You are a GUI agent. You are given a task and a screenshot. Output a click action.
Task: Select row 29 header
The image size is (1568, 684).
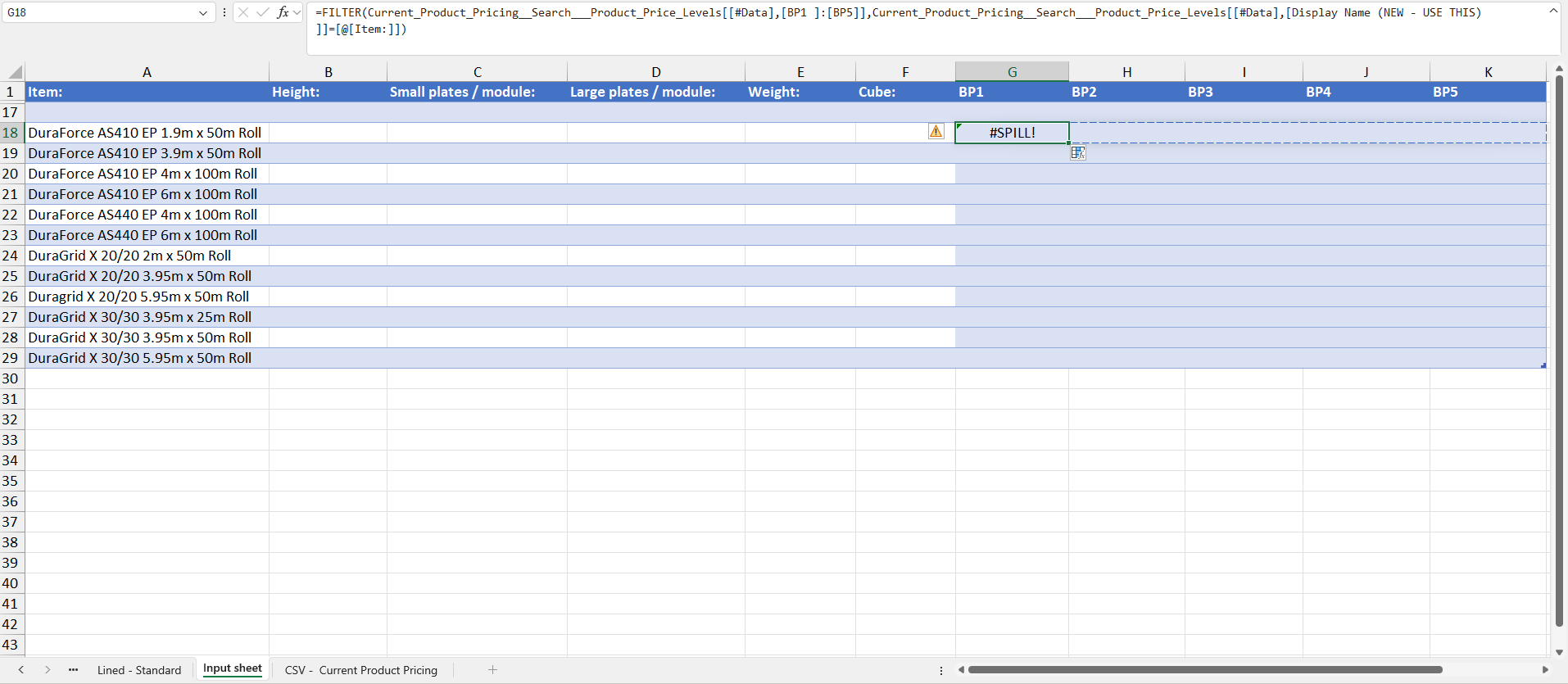click(x=11, y=358)
